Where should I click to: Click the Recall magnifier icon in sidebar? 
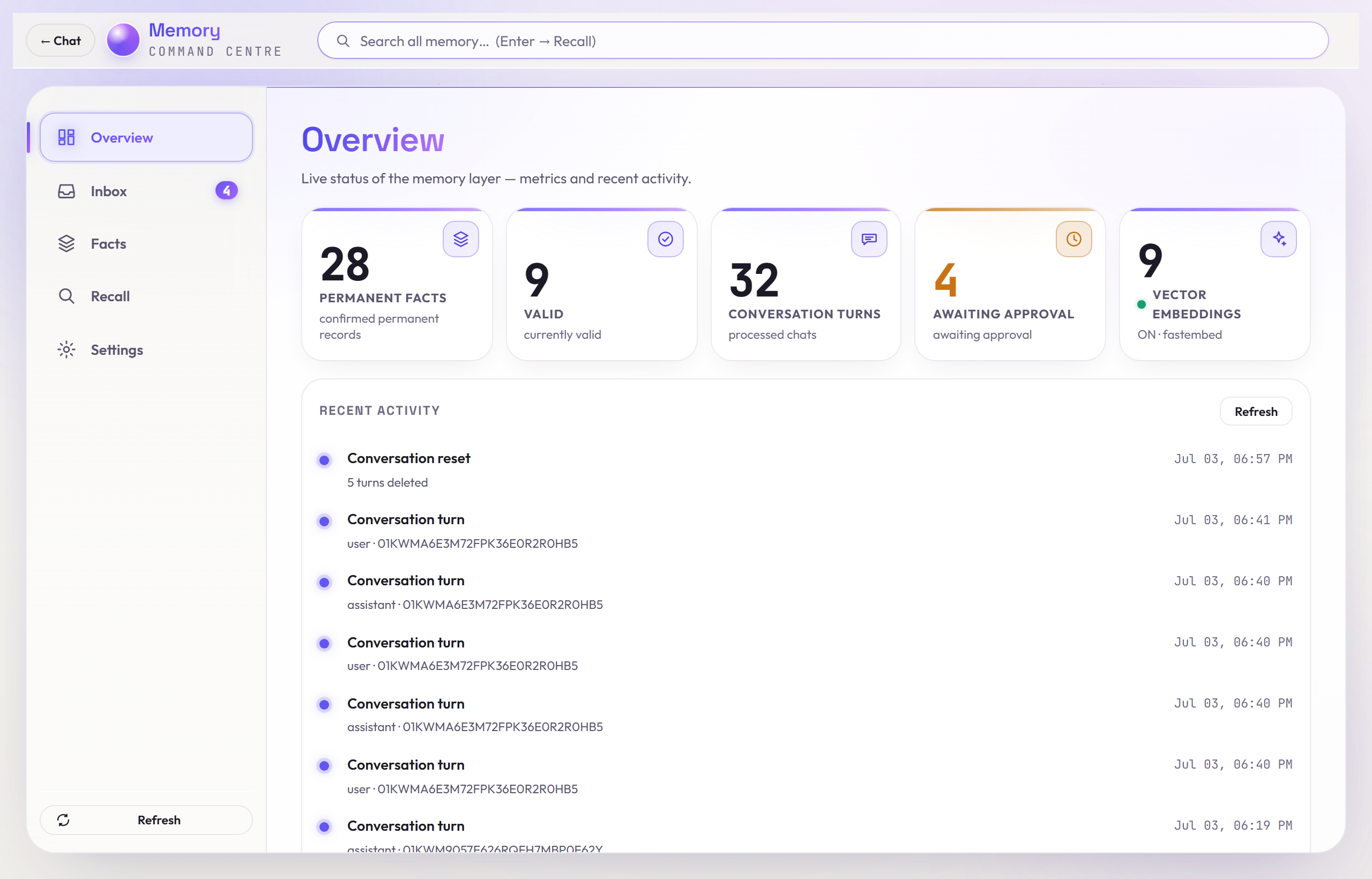[66, 296]
